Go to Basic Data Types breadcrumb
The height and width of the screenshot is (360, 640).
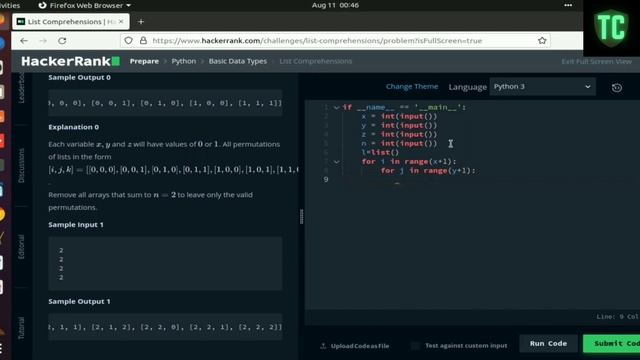coord(238,61)
